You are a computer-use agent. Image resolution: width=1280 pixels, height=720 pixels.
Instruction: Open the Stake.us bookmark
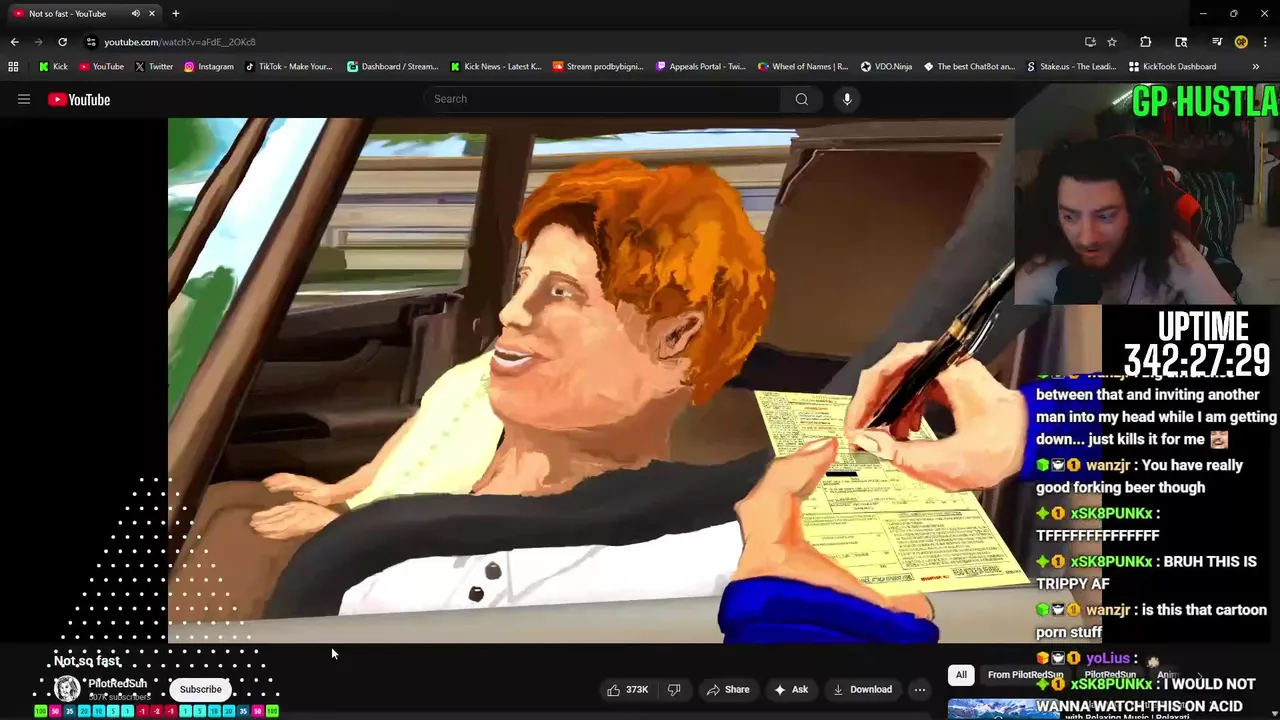pos(1071,67)
